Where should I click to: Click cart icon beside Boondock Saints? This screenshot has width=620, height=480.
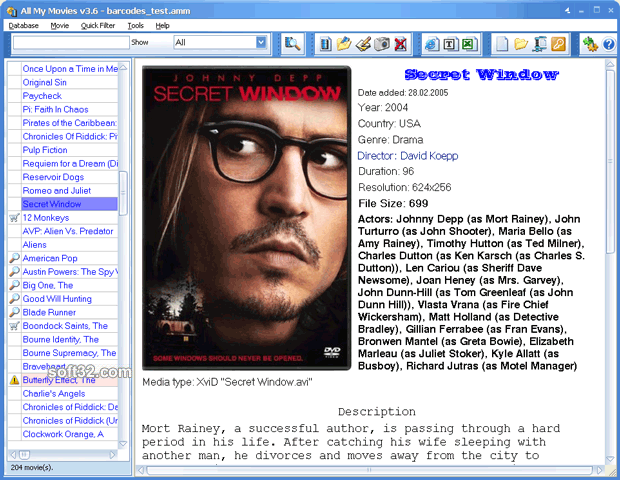click(14, 326)
